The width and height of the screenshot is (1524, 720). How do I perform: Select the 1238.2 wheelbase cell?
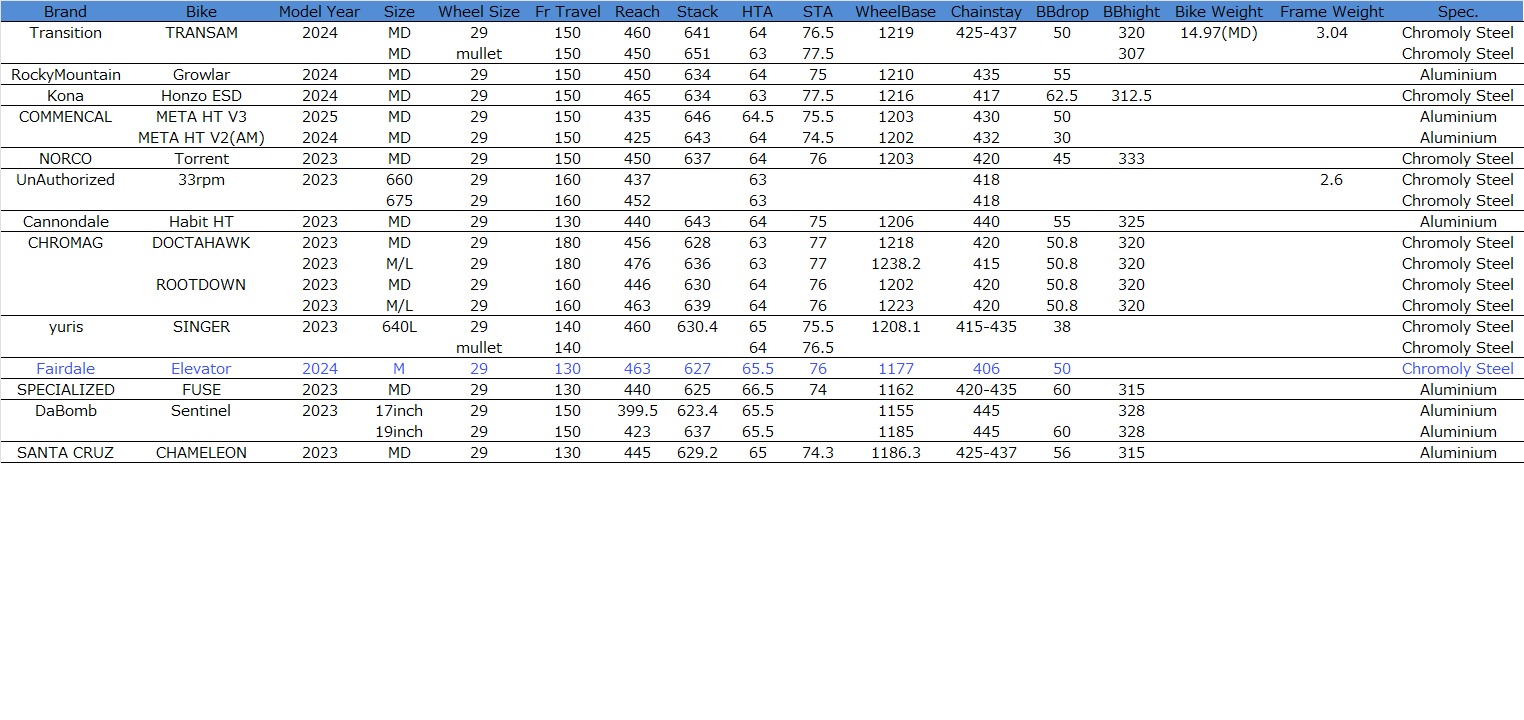pyautogui.click(x=896, y=264)
